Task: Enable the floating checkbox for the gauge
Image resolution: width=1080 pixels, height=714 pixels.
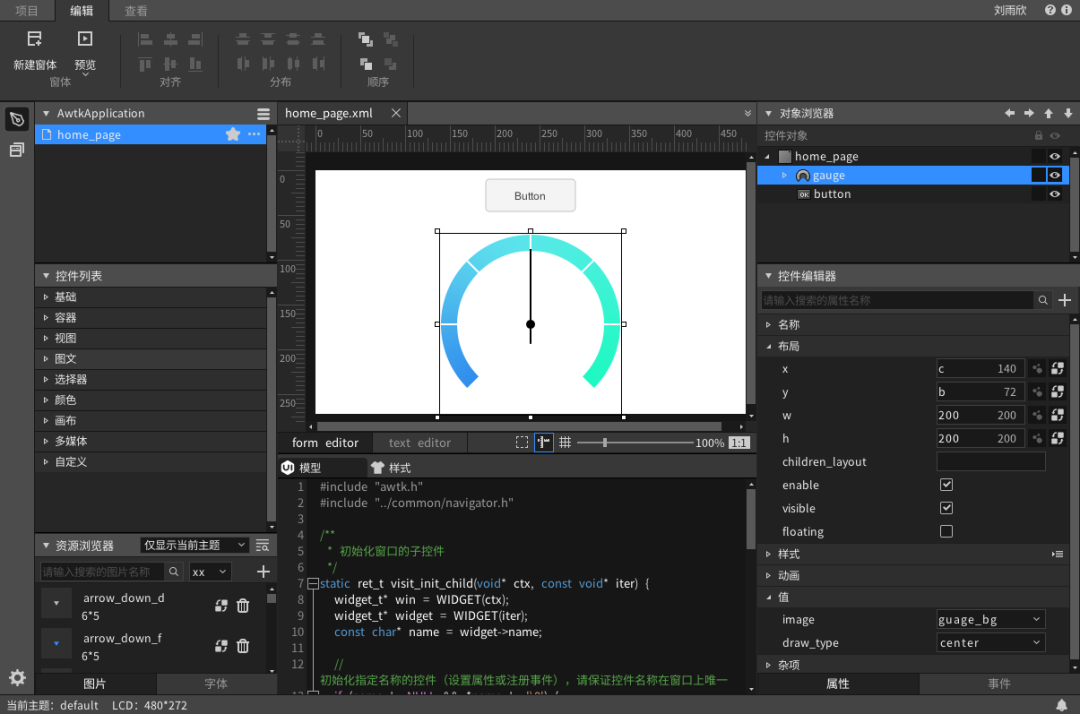Action: (946, 531)
